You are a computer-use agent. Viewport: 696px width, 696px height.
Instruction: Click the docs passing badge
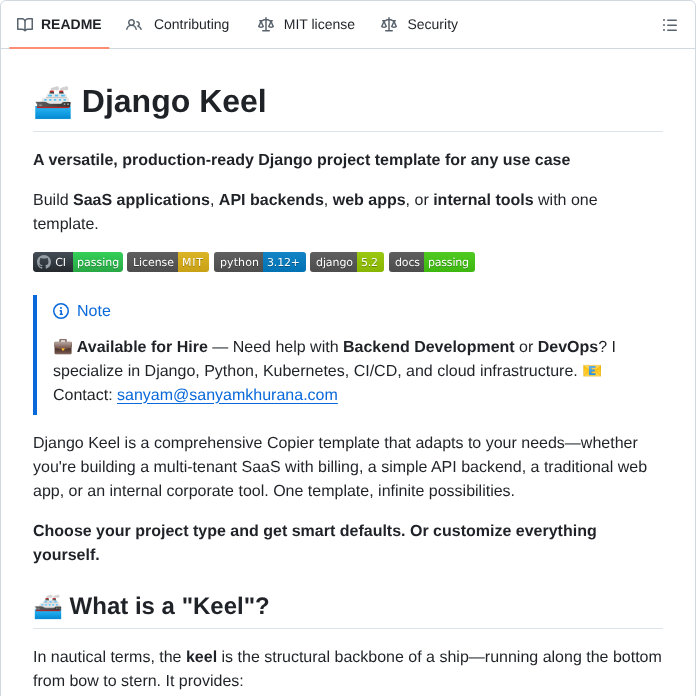tap(432, 262)
